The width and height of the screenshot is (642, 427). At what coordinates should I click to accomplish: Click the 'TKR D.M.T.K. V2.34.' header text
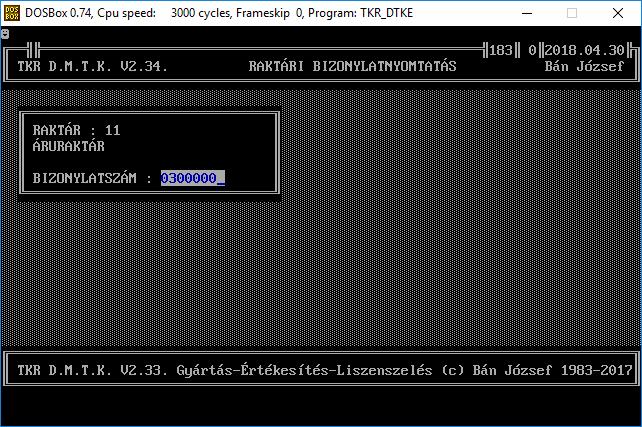[x=93, y=66]
